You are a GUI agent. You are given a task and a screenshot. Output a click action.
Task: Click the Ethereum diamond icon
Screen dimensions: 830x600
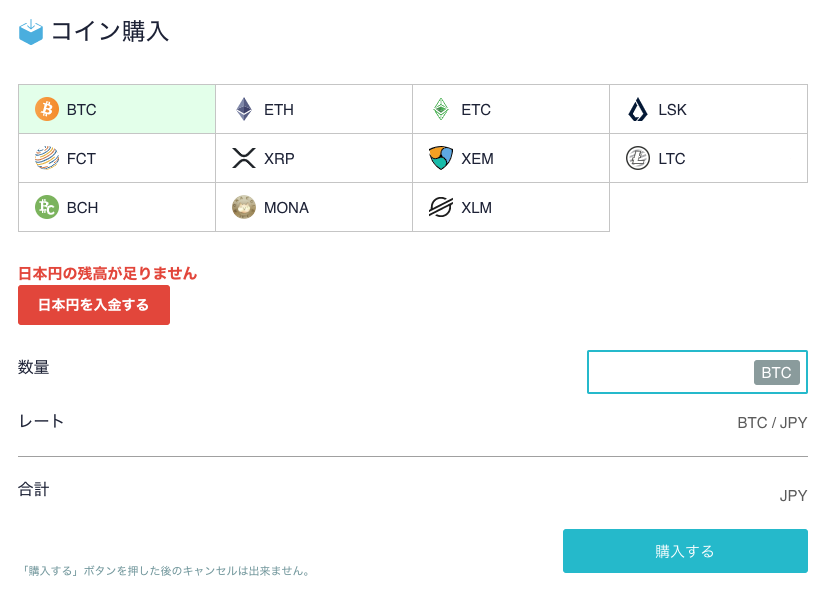coord(244,109)
